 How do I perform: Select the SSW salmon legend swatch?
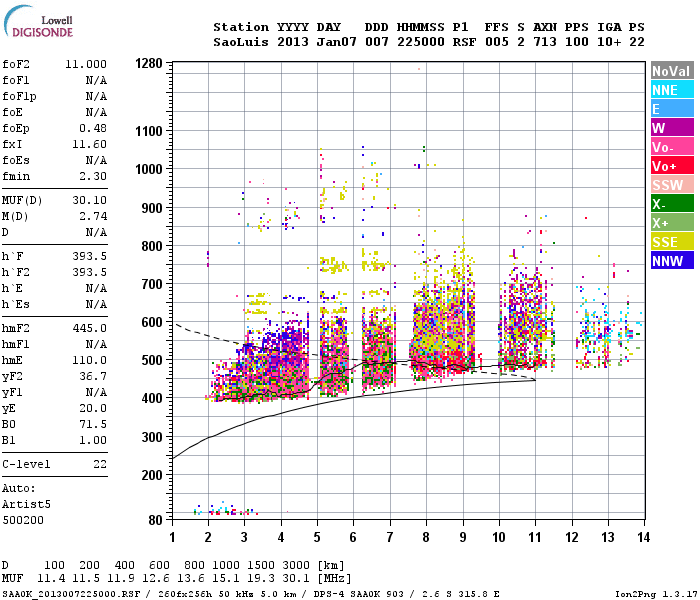(672, 184)
